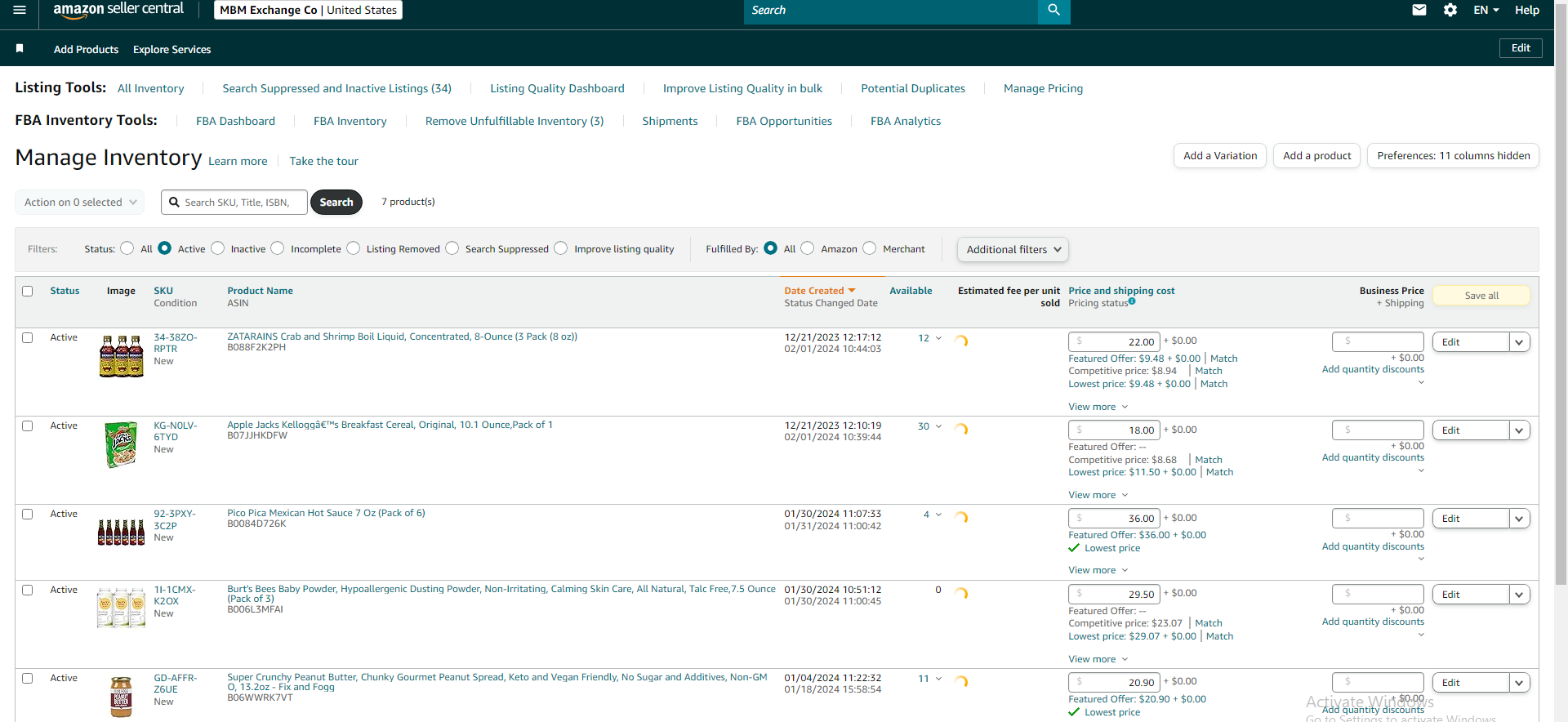
Task: Expand available quantity arrow for Apple Jacks
Action: pyautogui.click(x=938, y=426)
